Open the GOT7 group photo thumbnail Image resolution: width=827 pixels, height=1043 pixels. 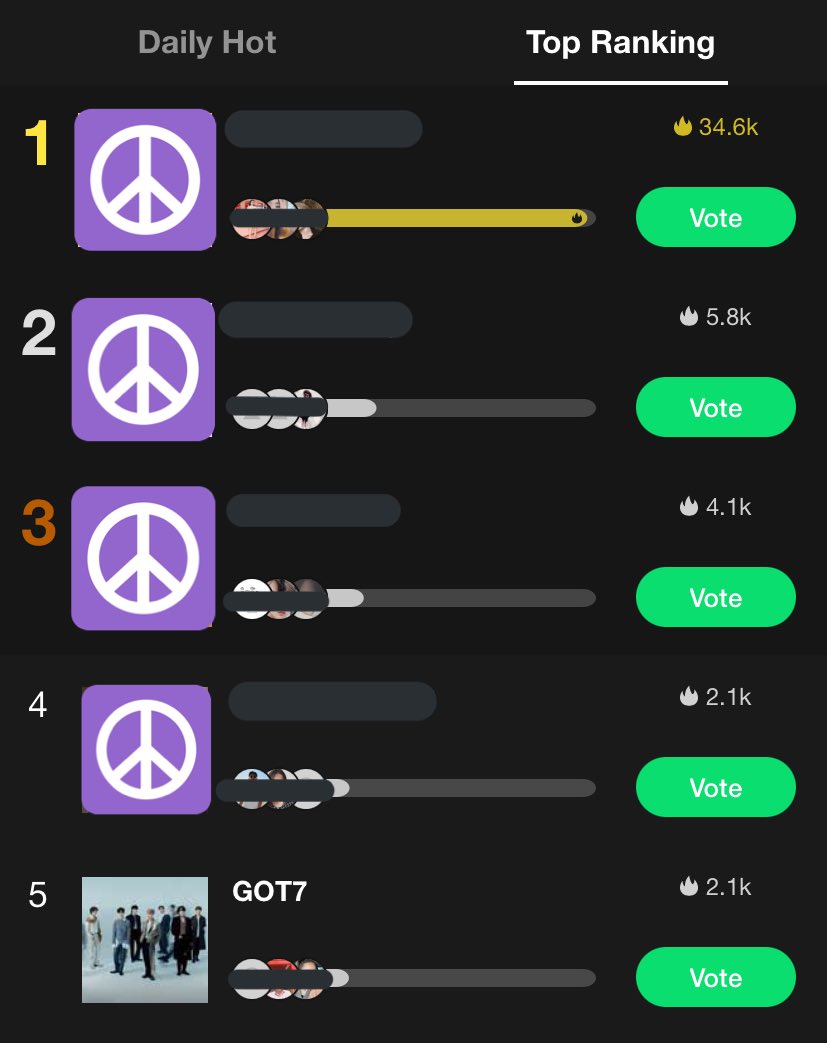click(x=145, y=939)
